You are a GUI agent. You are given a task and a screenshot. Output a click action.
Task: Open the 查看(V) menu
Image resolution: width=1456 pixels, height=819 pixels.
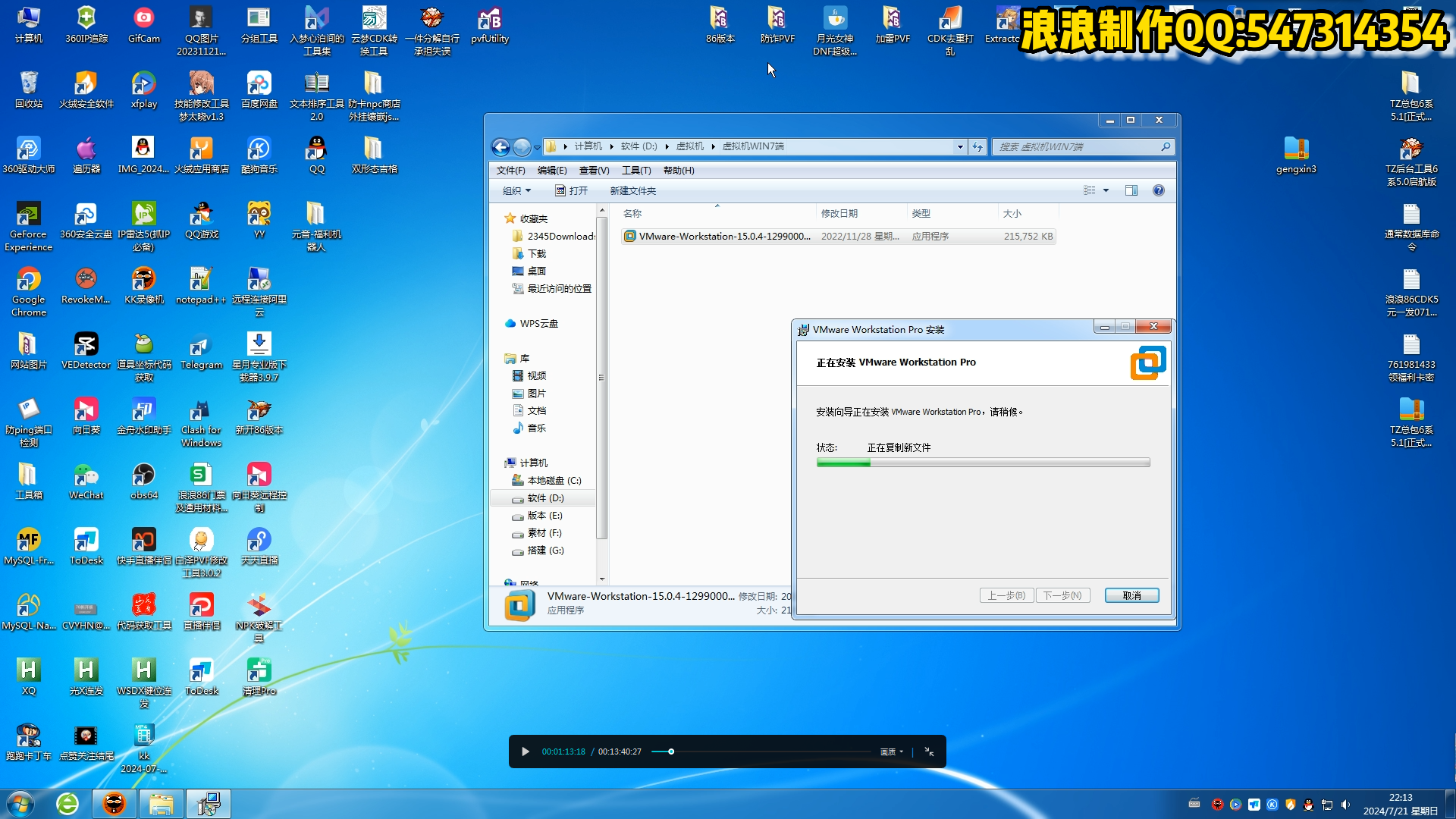pyautogui.click(x=594, y=171)
